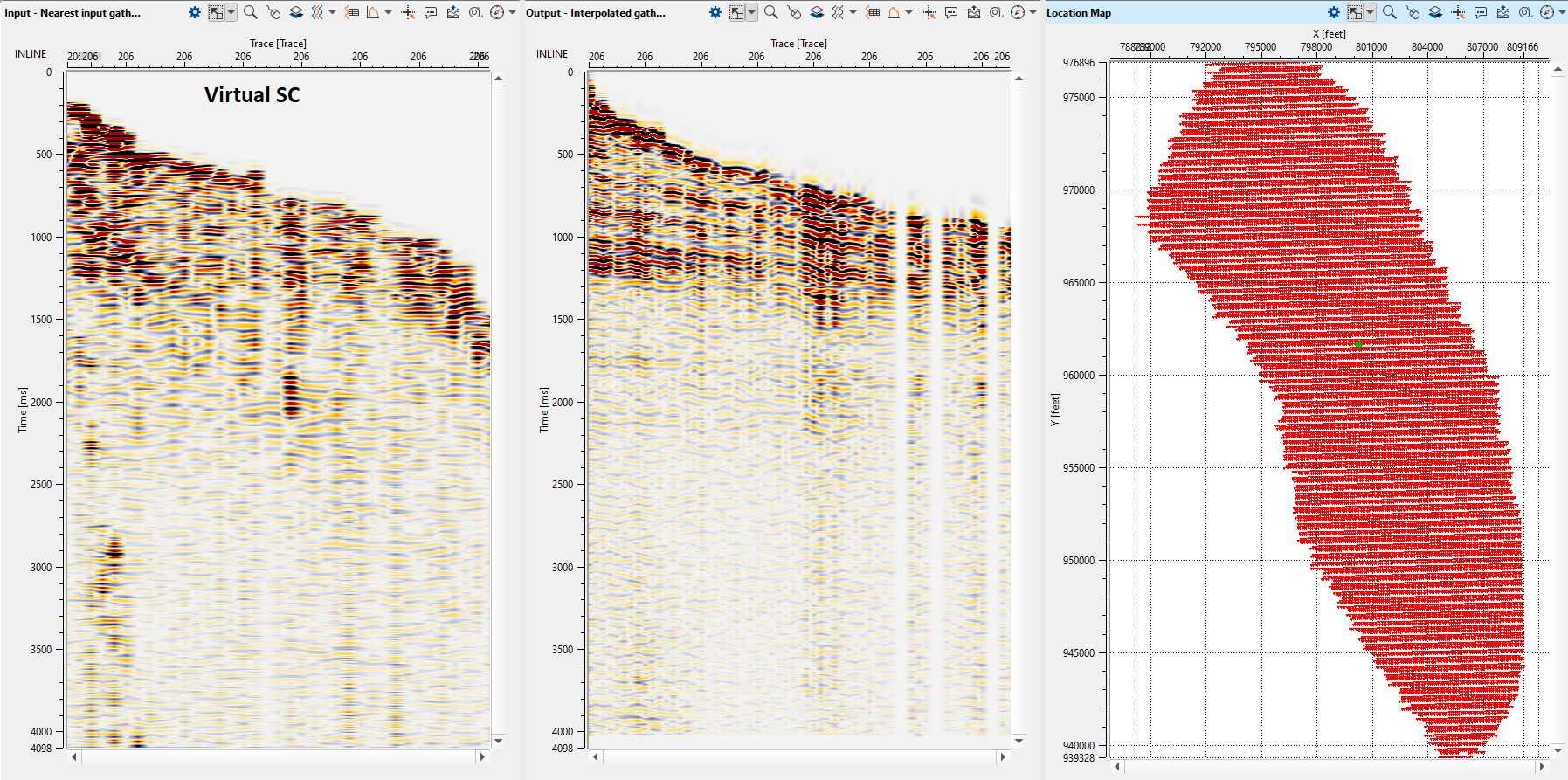
Task: Click wiggle trace display icon in Input panel
Action: (x=317, y=12)
